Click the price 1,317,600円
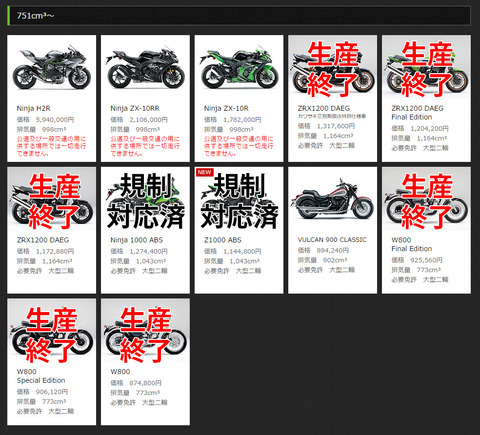 click(336, 126)
